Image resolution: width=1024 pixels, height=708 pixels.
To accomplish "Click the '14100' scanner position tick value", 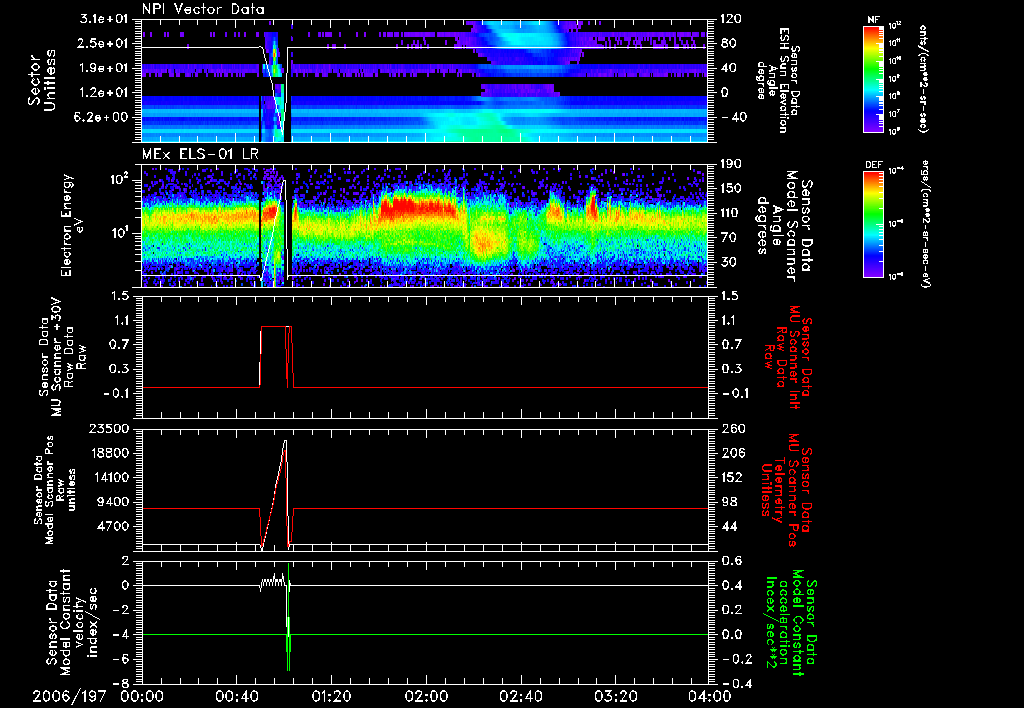I will click(x=109, y=477).
